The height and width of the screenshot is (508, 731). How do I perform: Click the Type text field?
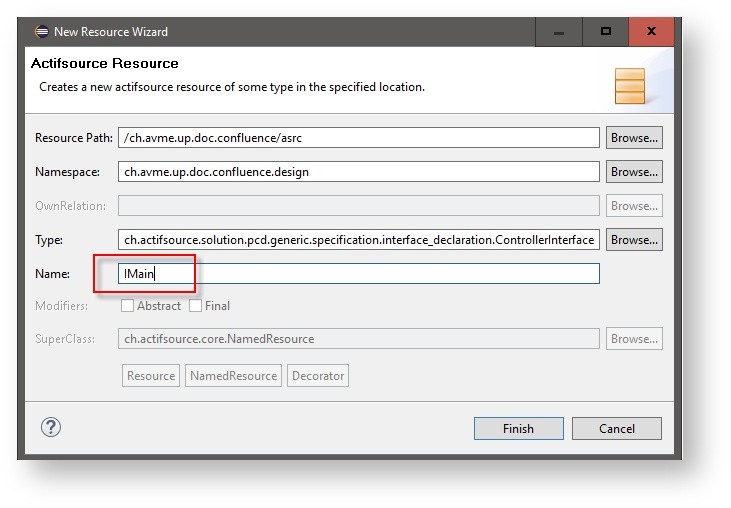358,240
